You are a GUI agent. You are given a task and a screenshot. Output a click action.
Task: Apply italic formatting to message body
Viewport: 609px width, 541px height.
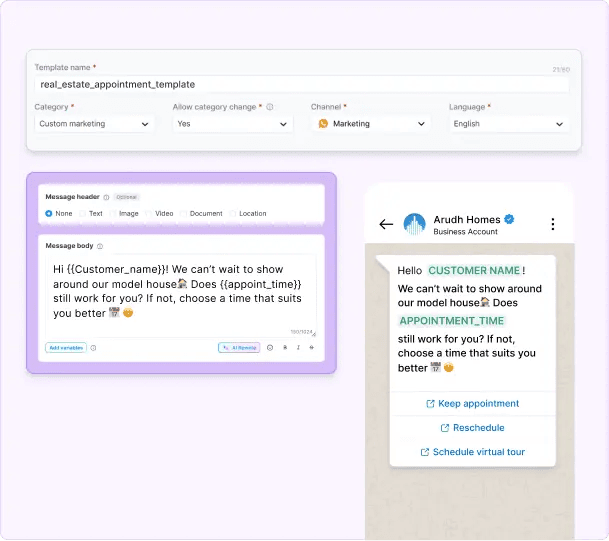coord(297,348)
